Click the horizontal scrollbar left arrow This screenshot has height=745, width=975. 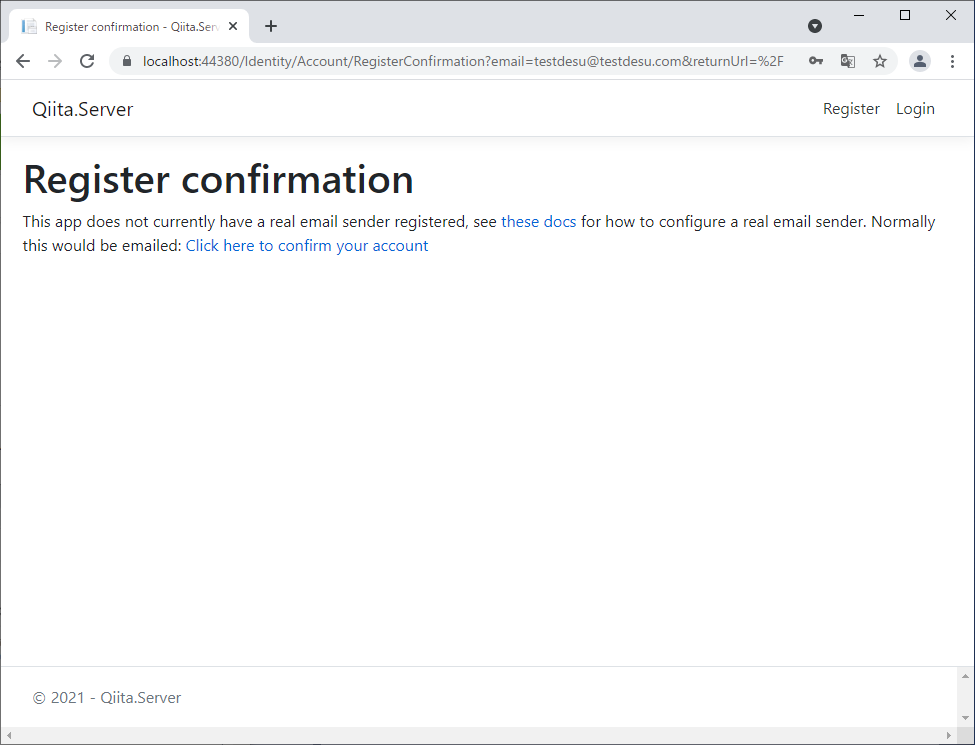(x=9, y=736)
